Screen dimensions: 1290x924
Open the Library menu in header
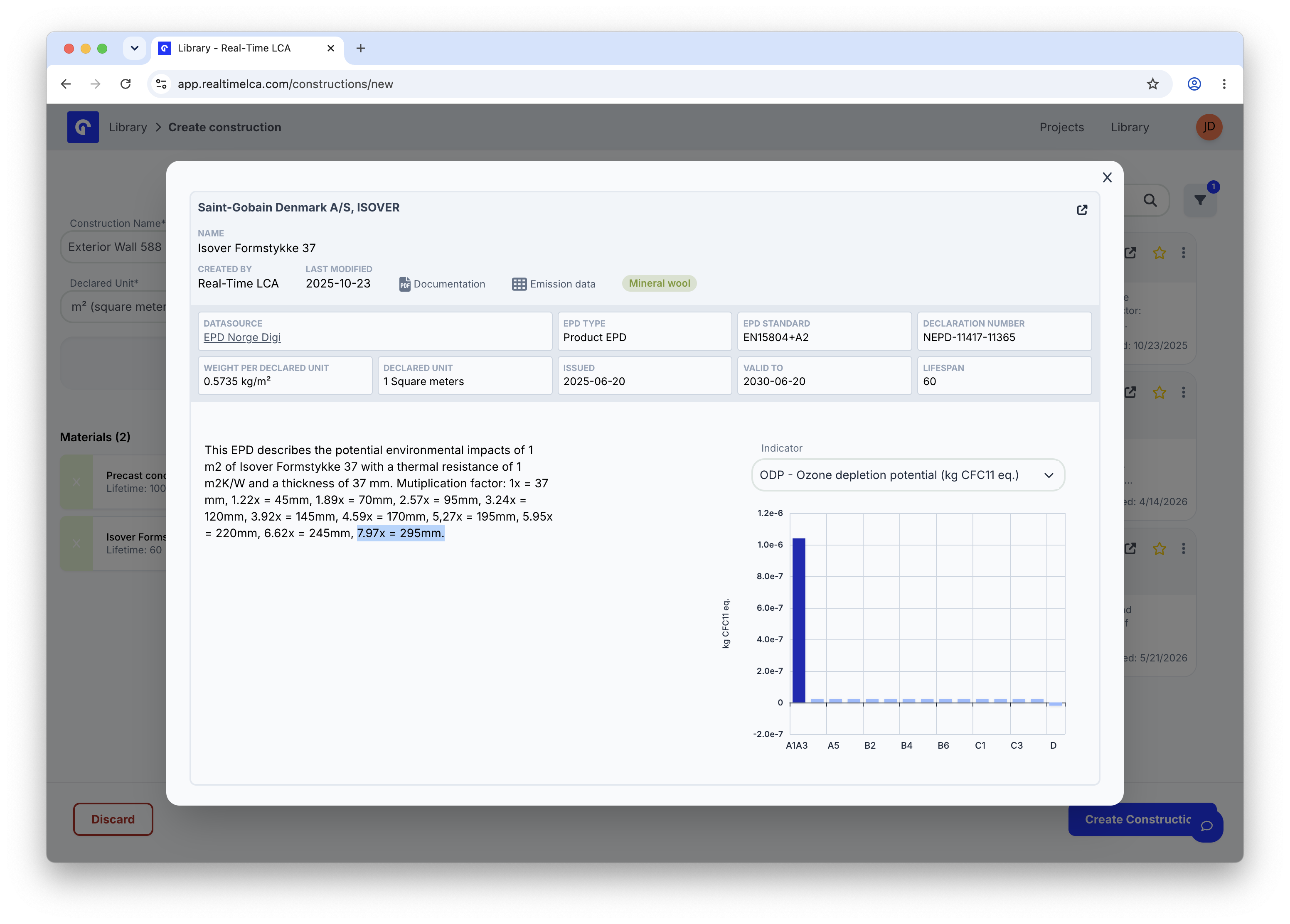point(1130,128)
